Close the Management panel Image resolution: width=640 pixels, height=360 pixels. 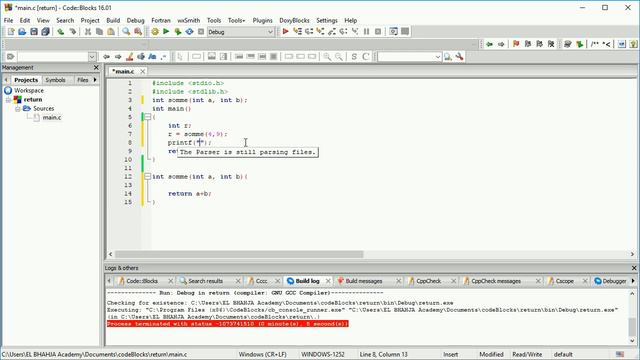[96, 67]
